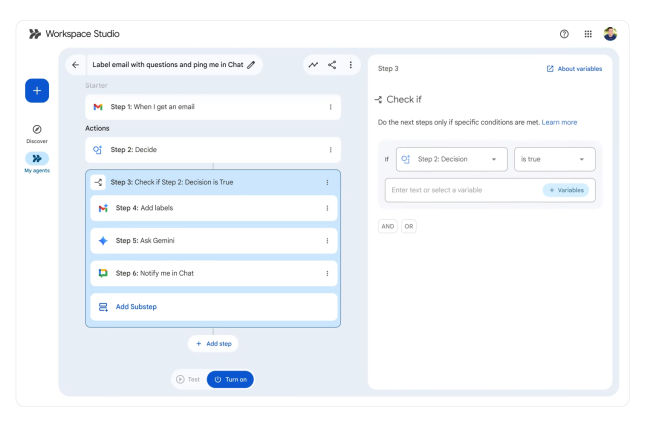
Task: Click the user profile avatar
Action: [x=610, y=33]
